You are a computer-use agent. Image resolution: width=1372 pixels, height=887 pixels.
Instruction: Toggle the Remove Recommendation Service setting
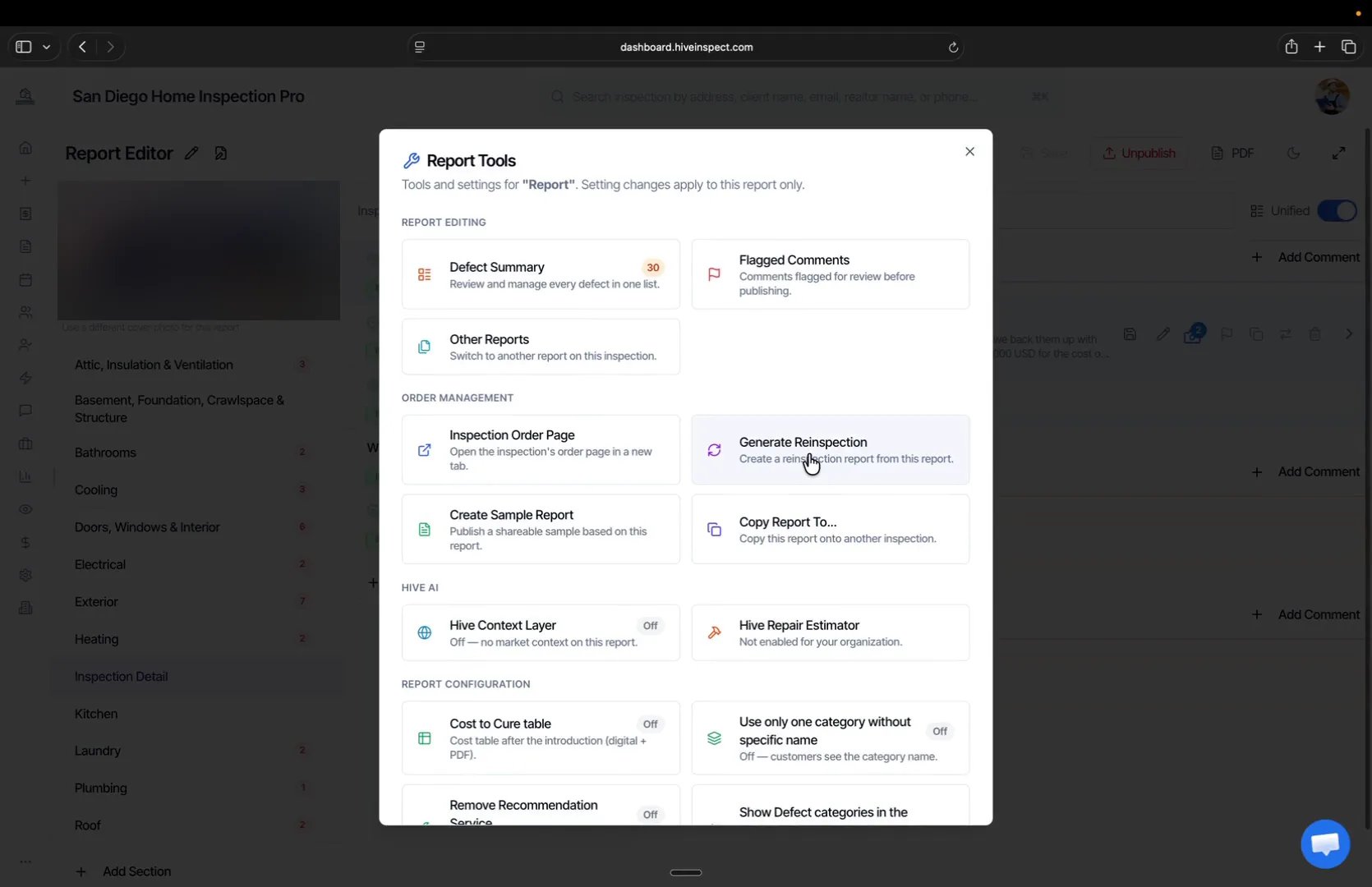650,815
